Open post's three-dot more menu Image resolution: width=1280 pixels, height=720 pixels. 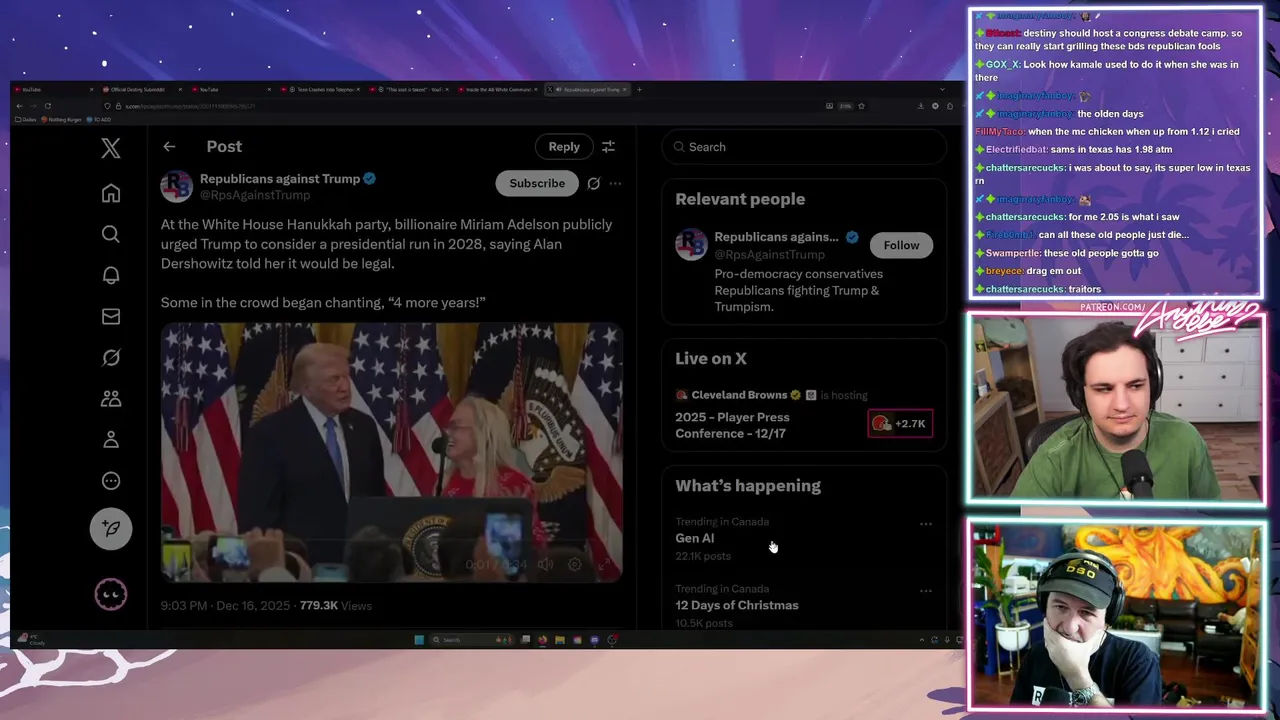tap(615, 184)
